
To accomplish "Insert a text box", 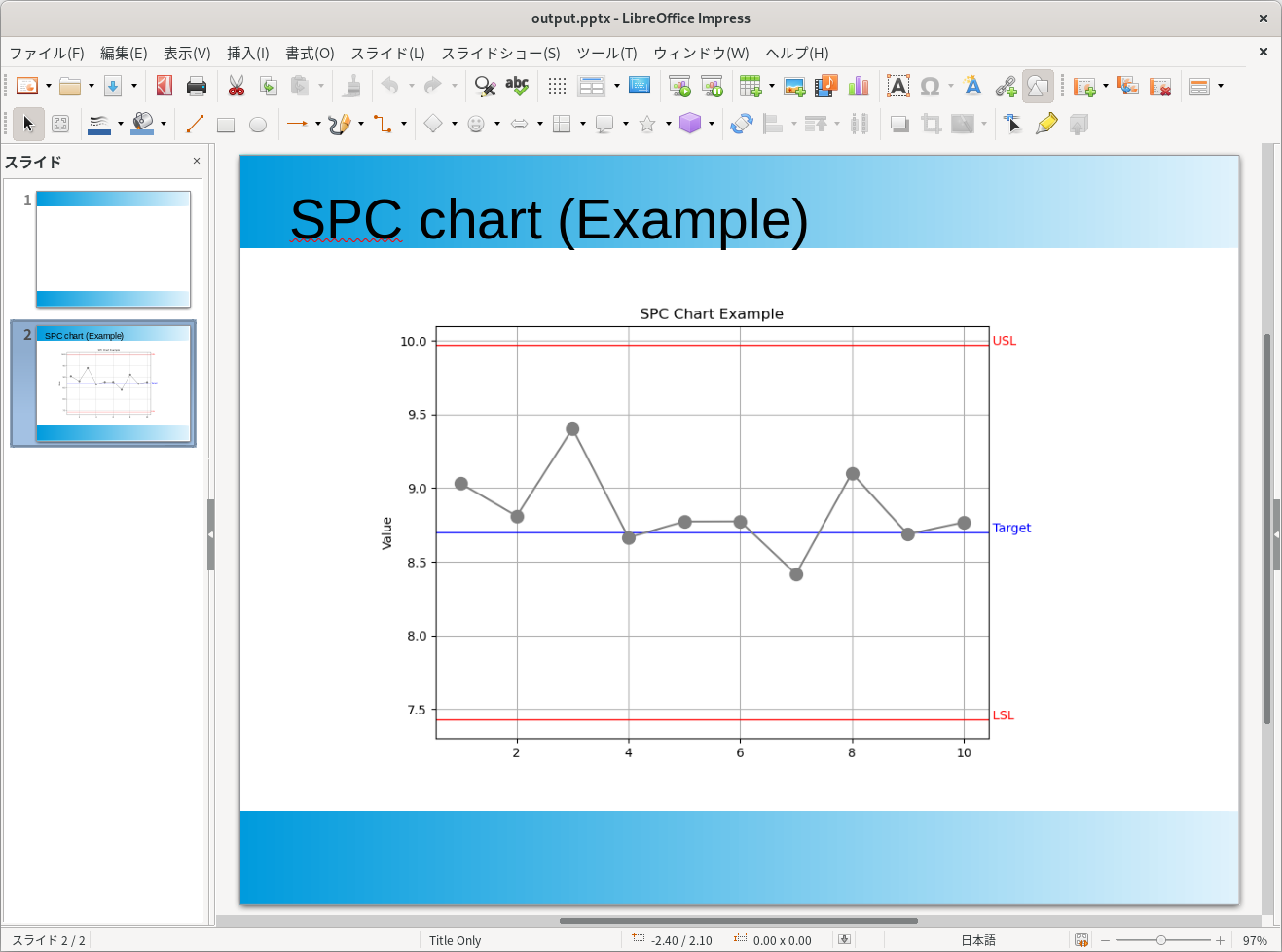I will point(897,86).
